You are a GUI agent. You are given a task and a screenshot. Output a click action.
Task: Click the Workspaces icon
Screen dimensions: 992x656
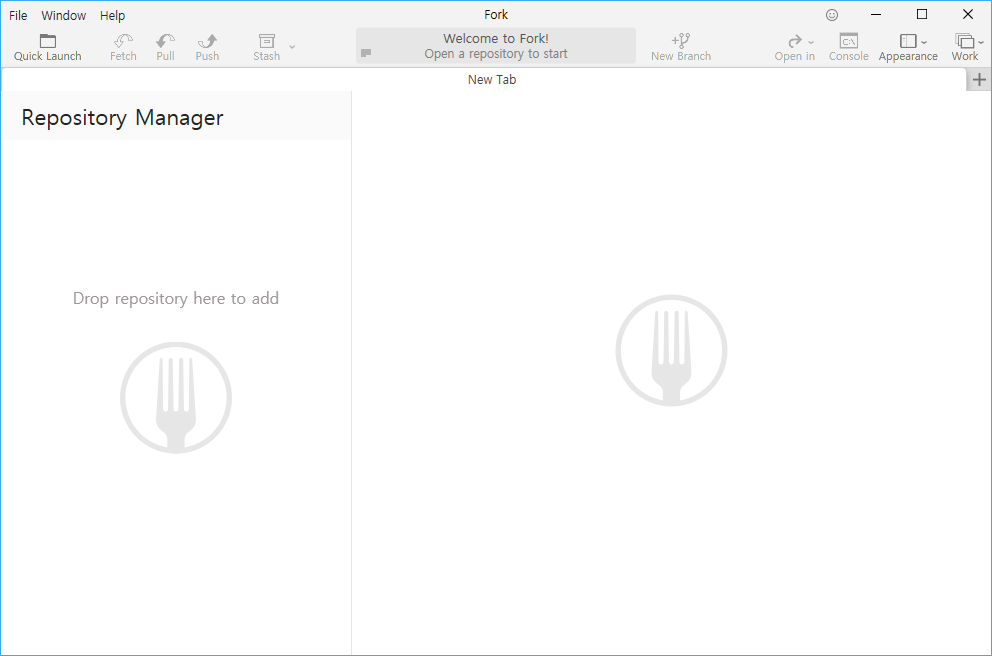tap(965, 41)
